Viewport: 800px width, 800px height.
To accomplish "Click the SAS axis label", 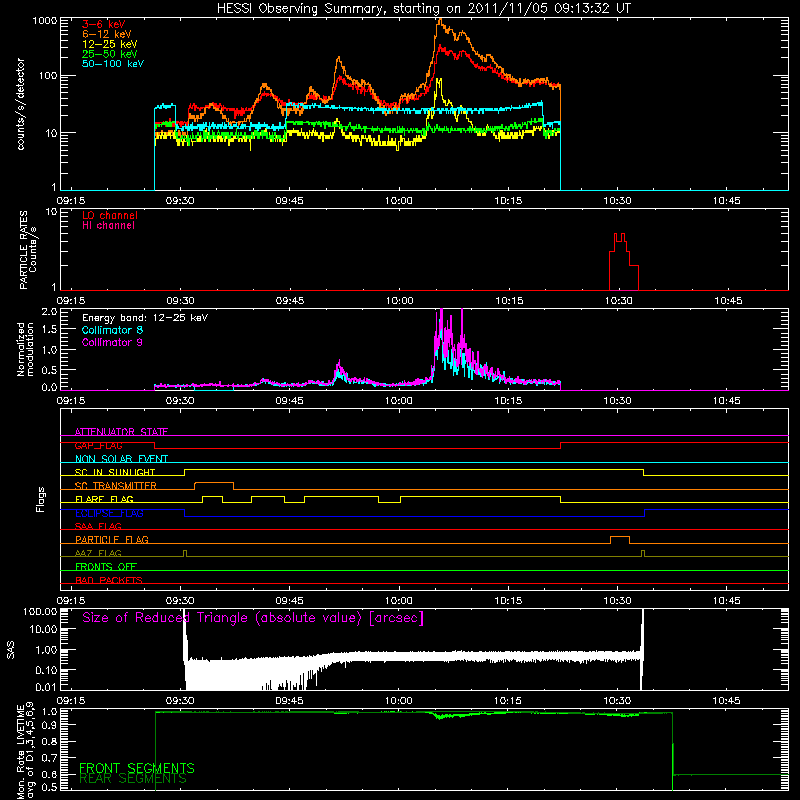I will (11, 650).
